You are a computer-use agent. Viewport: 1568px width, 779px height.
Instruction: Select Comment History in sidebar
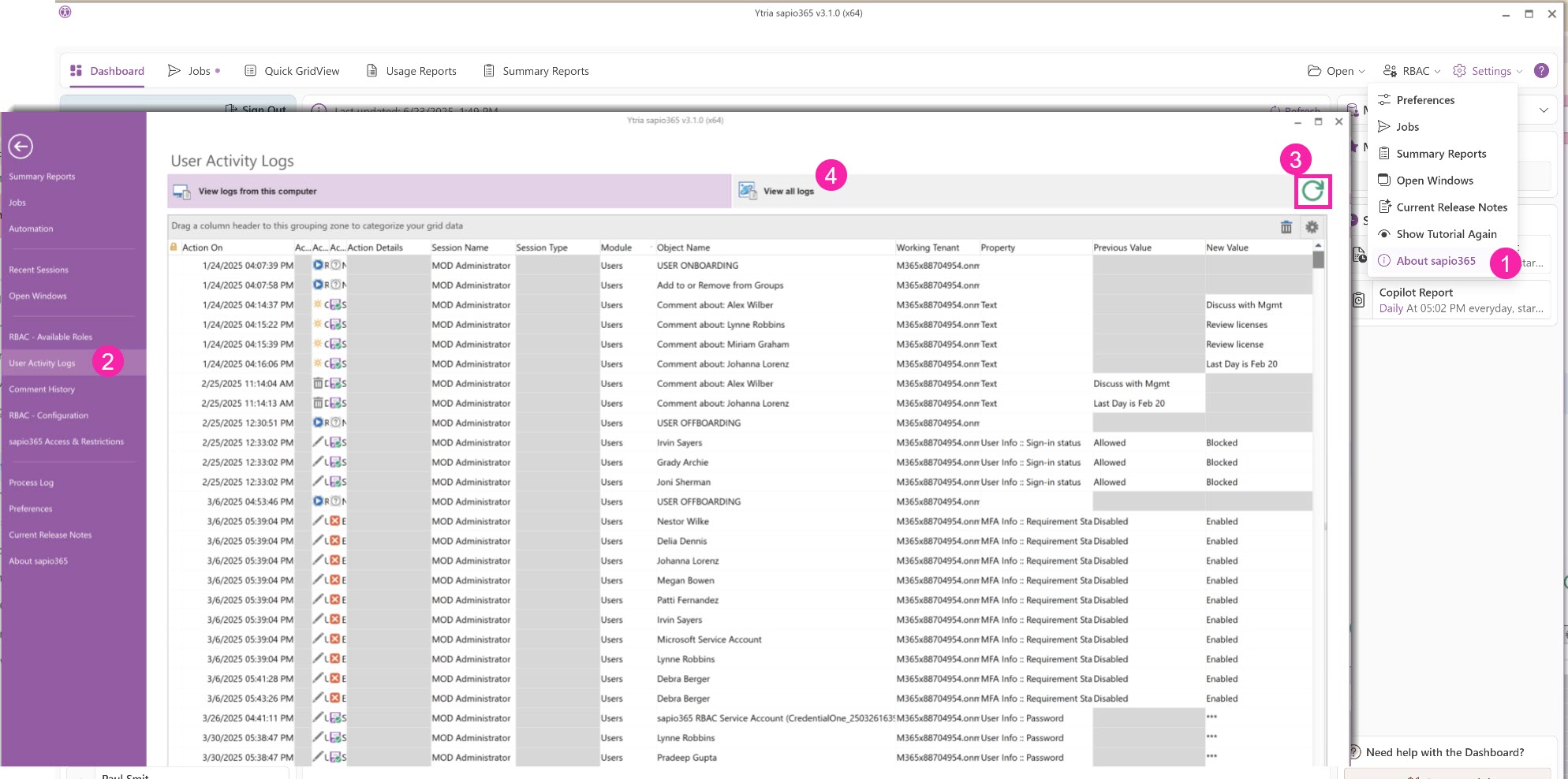(x=42, y=389)
